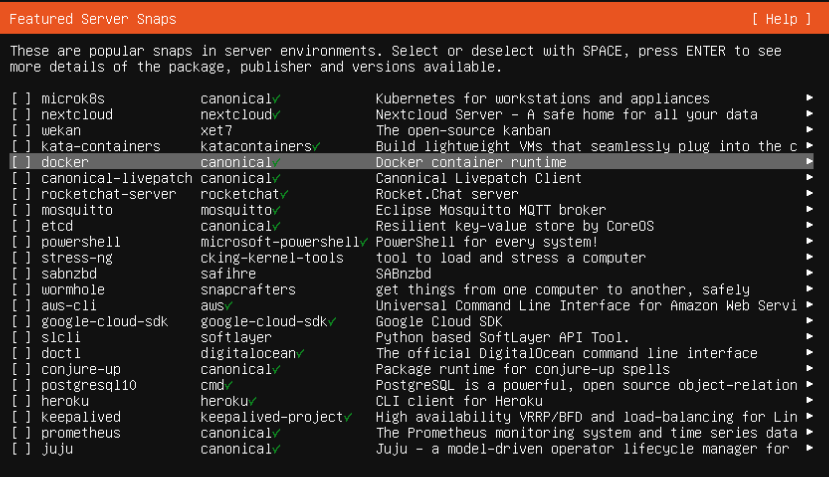Select the wekan open-source kanban description

click(x=462, y=130)
